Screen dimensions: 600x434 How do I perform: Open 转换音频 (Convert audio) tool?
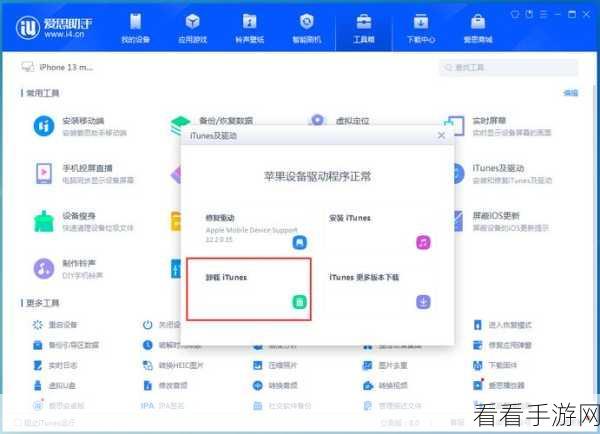[275, 385]
